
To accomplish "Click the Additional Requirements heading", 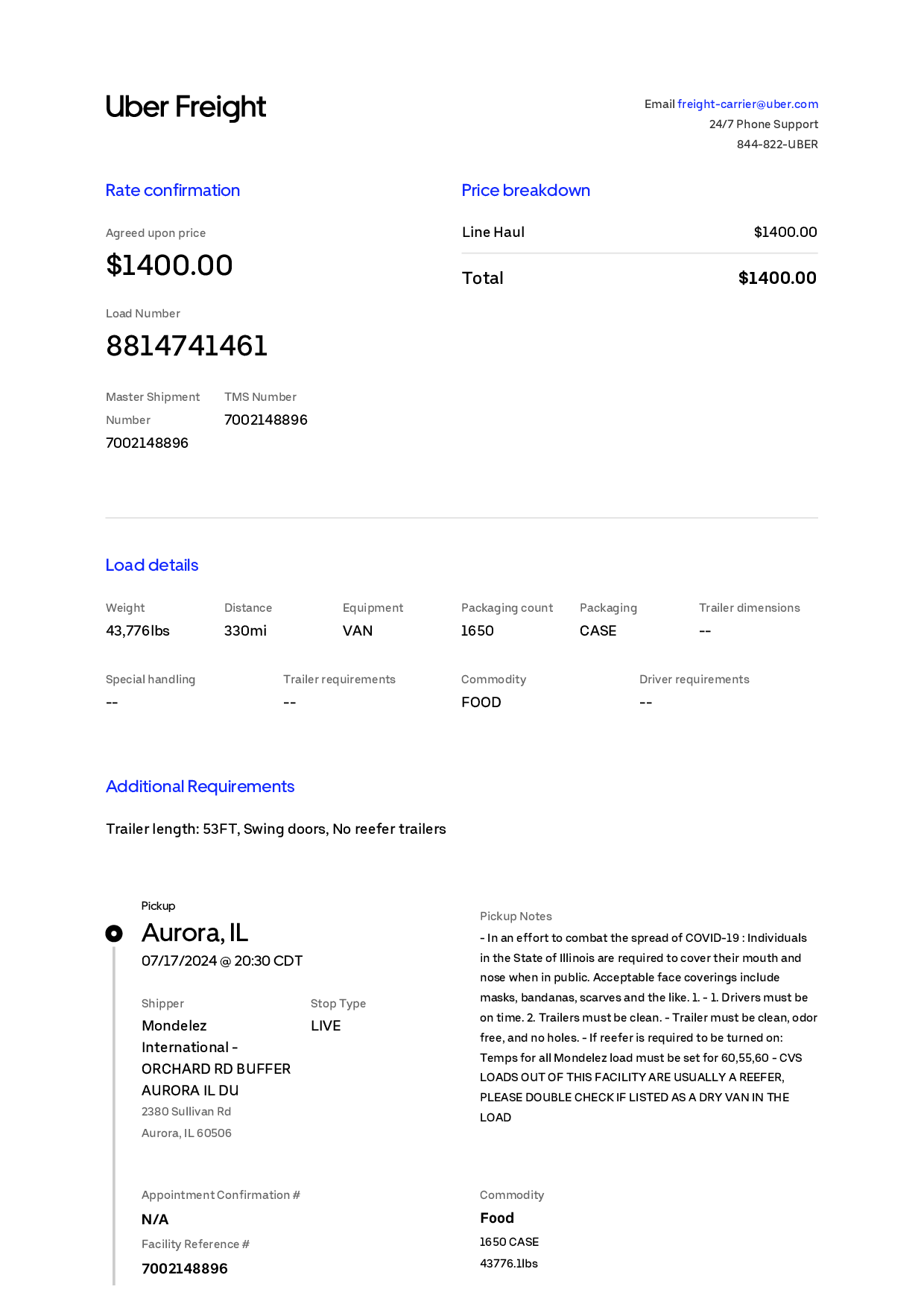I will [x=200, y=786].
